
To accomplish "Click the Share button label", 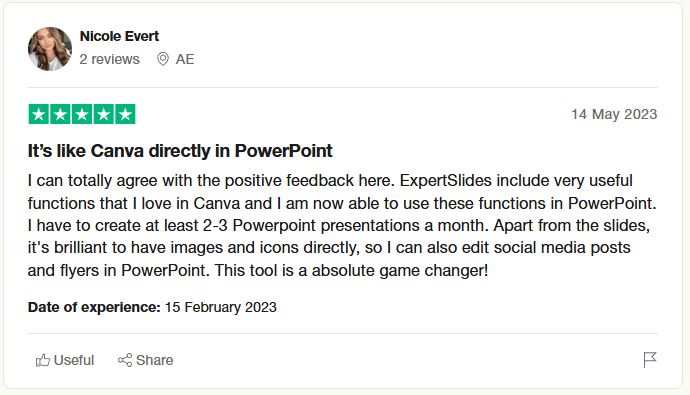I will [x=154, y=360].
